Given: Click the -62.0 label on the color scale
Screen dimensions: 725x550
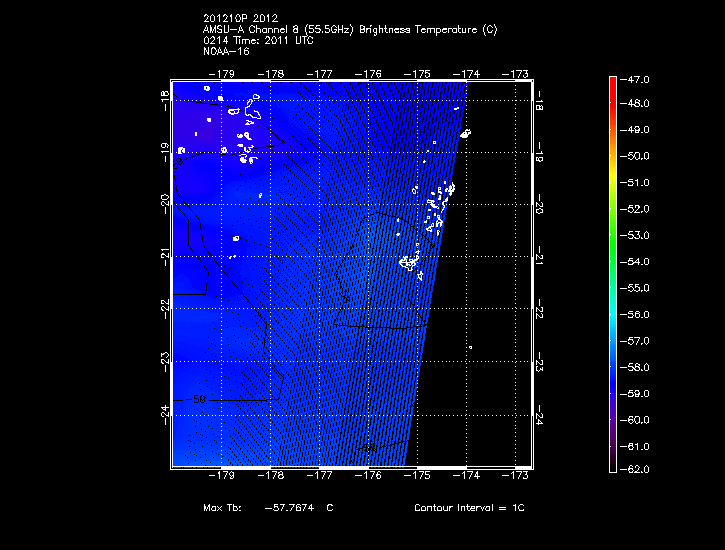Looking at the screenshot, I should coord(639,469).
